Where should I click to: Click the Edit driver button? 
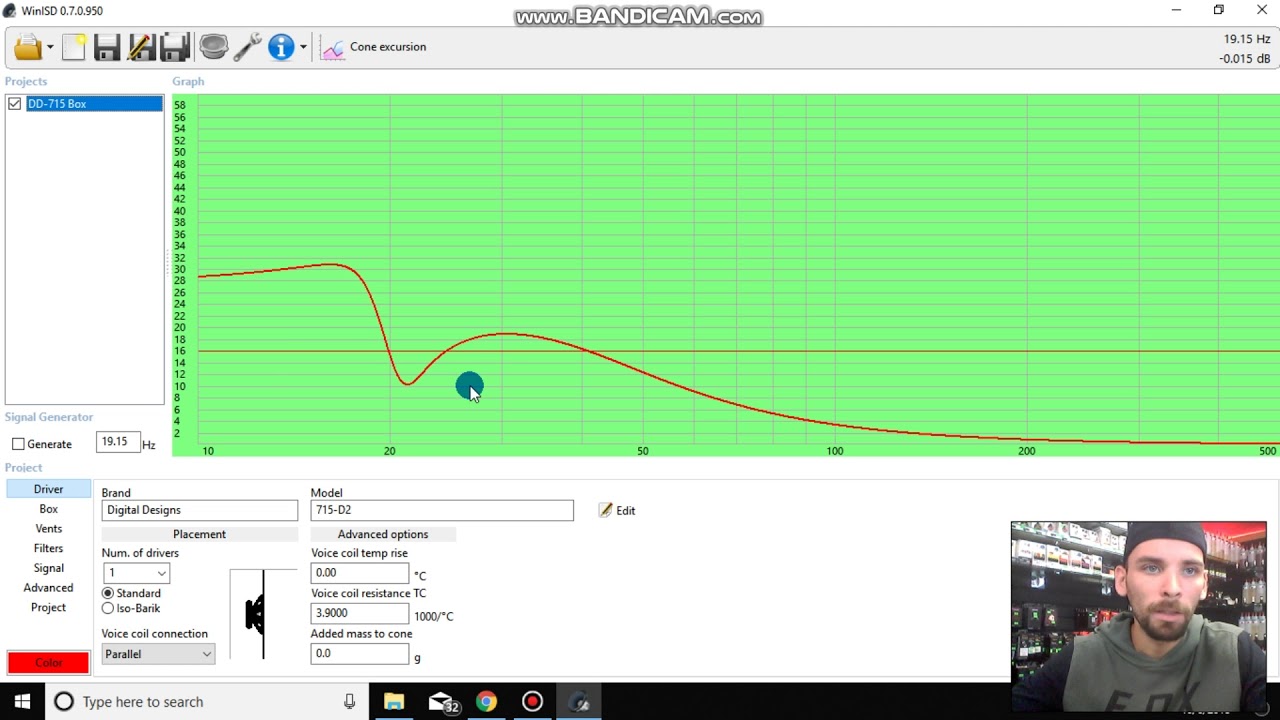coord(617,511)
